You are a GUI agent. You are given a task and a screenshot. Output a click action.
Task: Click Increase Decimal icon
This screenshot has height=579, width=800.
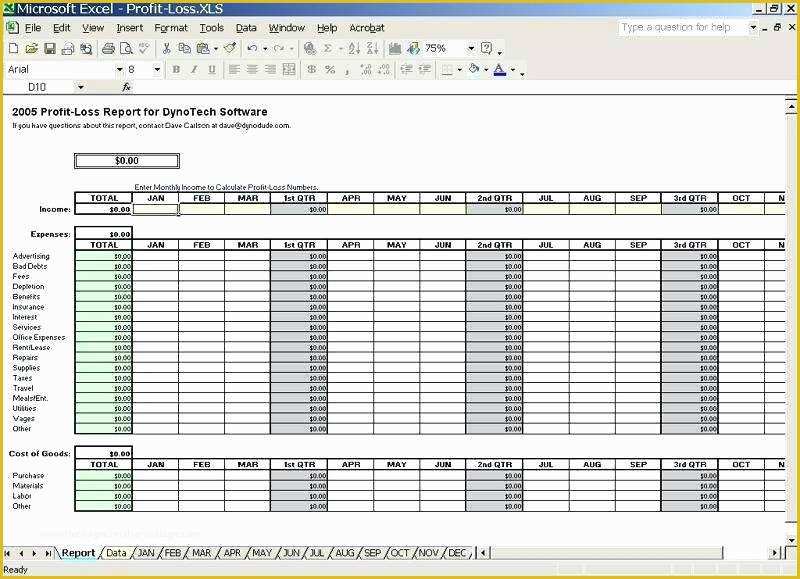tap(366, 70)
